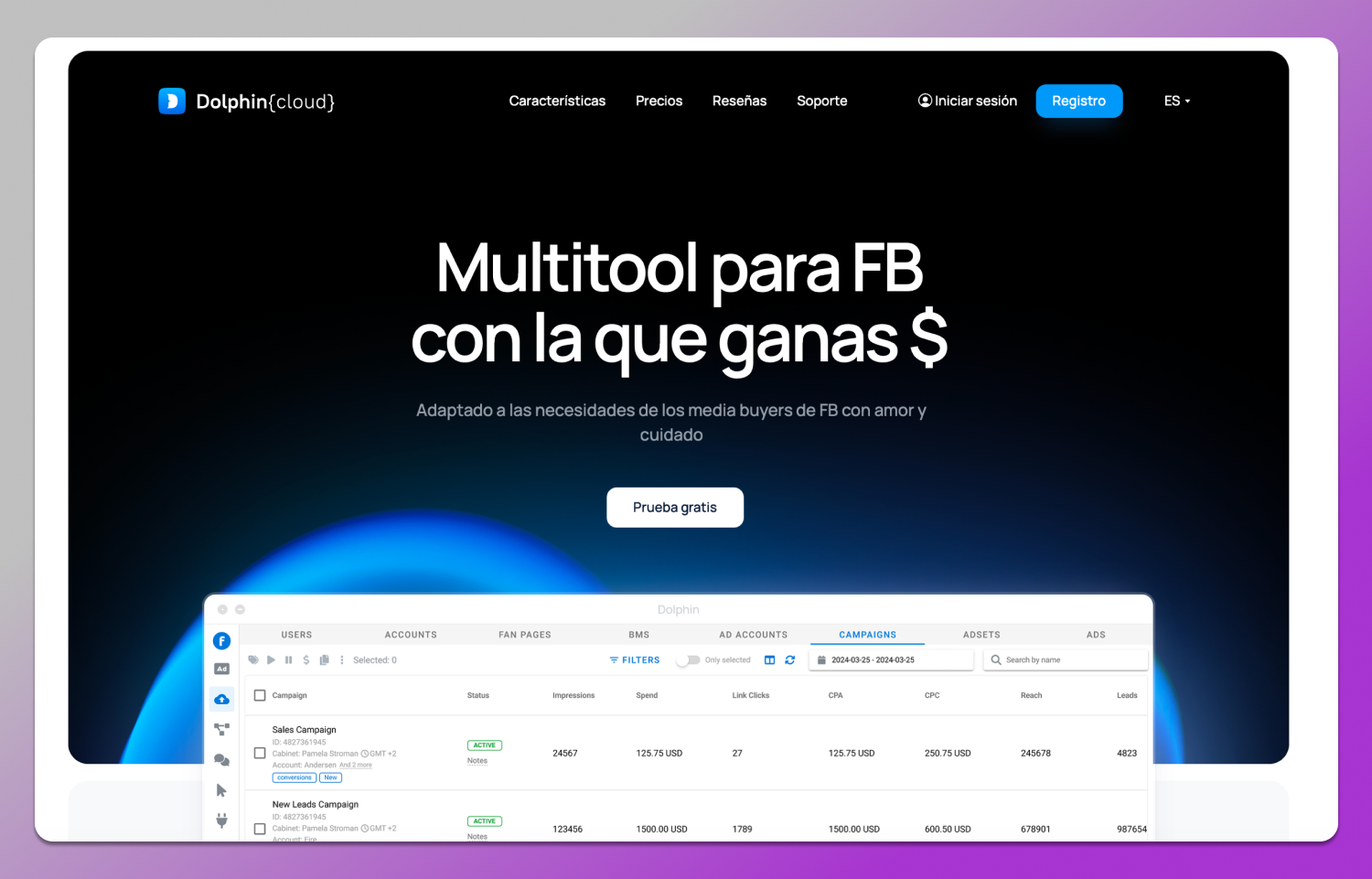Viewport: 1372px width, 879px height.
Task: Click the refresh icon beside the columns icon
Action: [x=790, y=660]
